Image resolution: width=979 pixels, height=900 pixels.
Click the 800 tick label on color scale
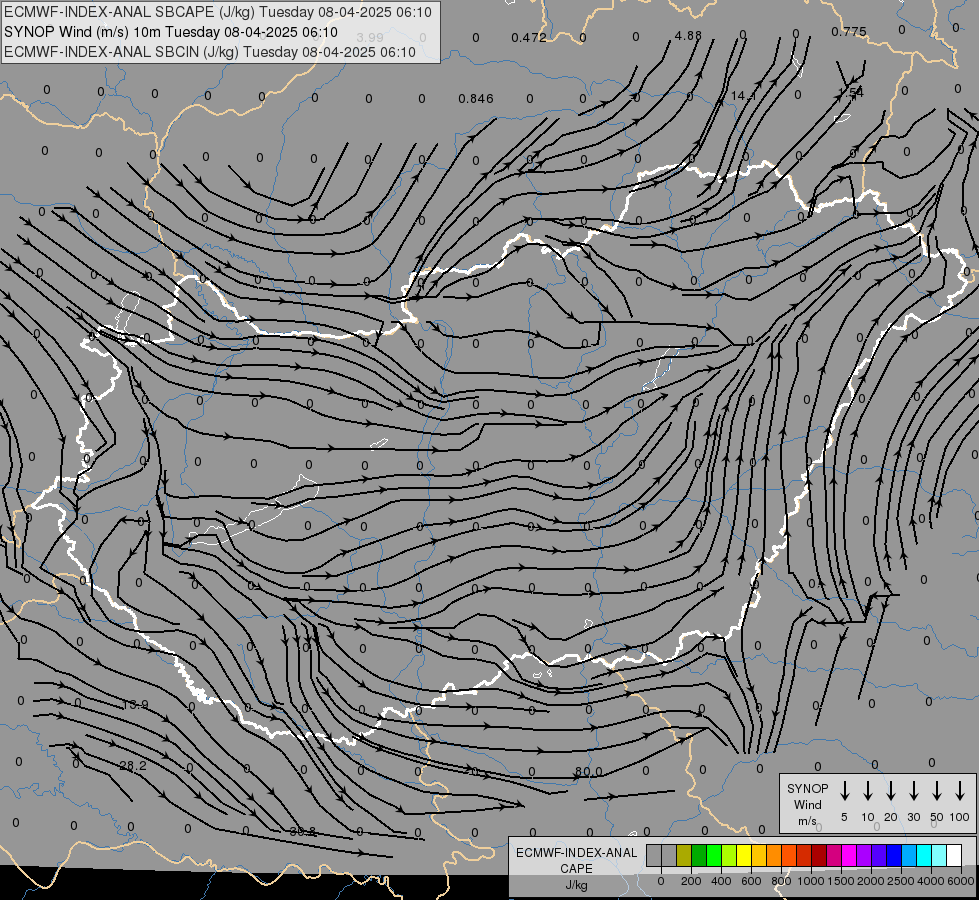click(781, 881)
